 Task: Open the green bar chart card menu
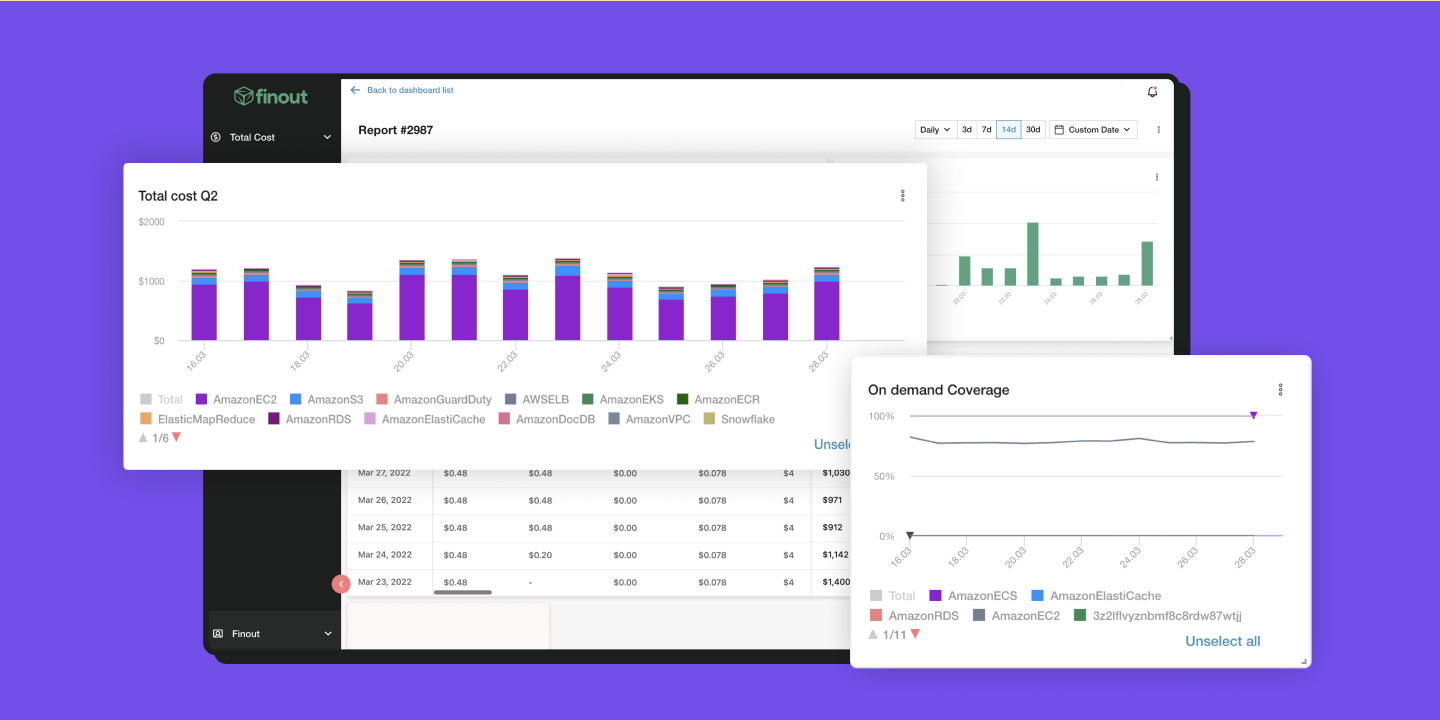coord(1157,177)
